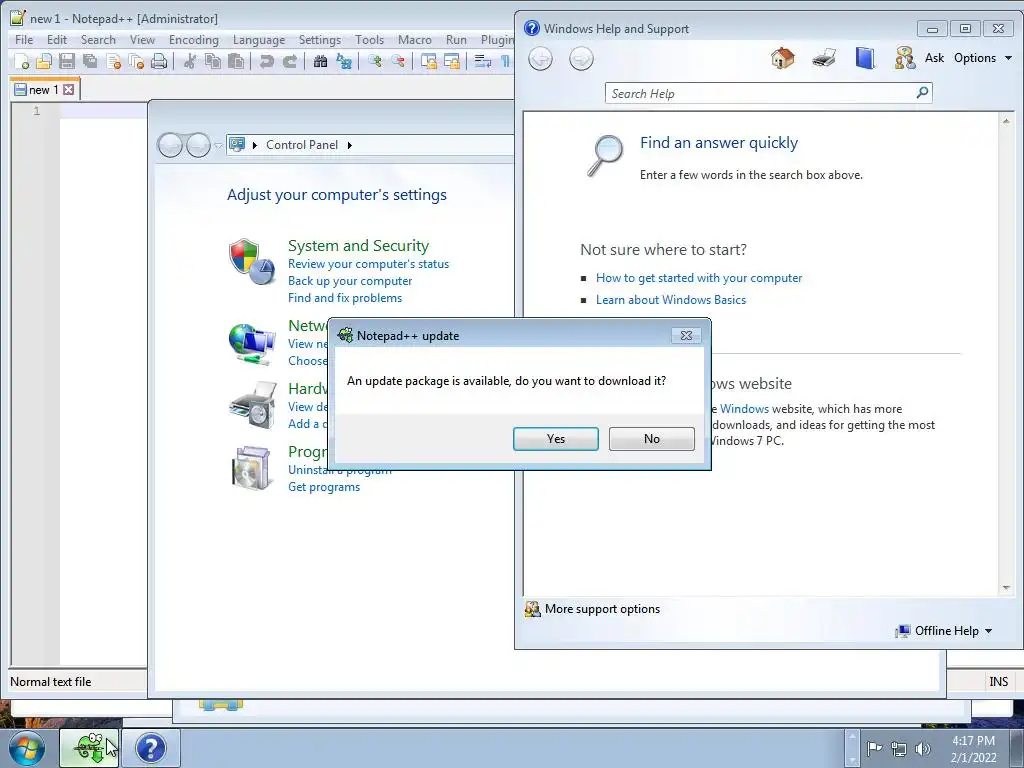The width and height of the screenshot is (1024, 768).
Task: Toggle Word wrap icon in Notepad++ toolbar
Action: click(483, 61)
